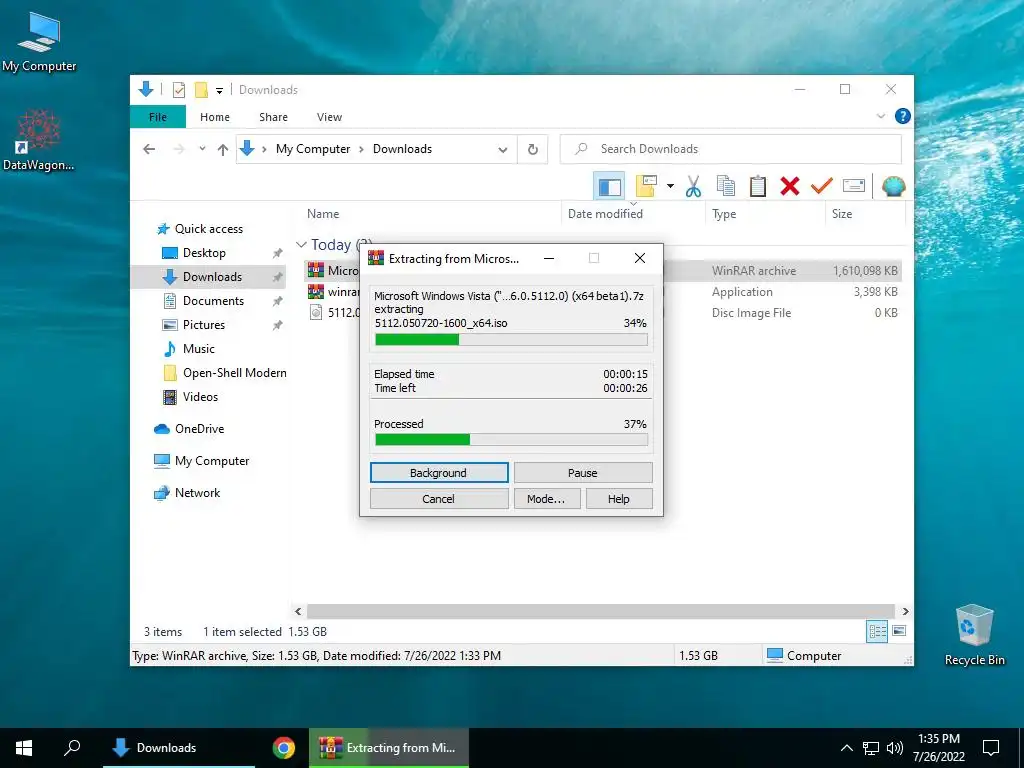The height and width of the screenshot is (768, 1024).
Task: Click the Background button in extraction dialog
Action: 439,473
